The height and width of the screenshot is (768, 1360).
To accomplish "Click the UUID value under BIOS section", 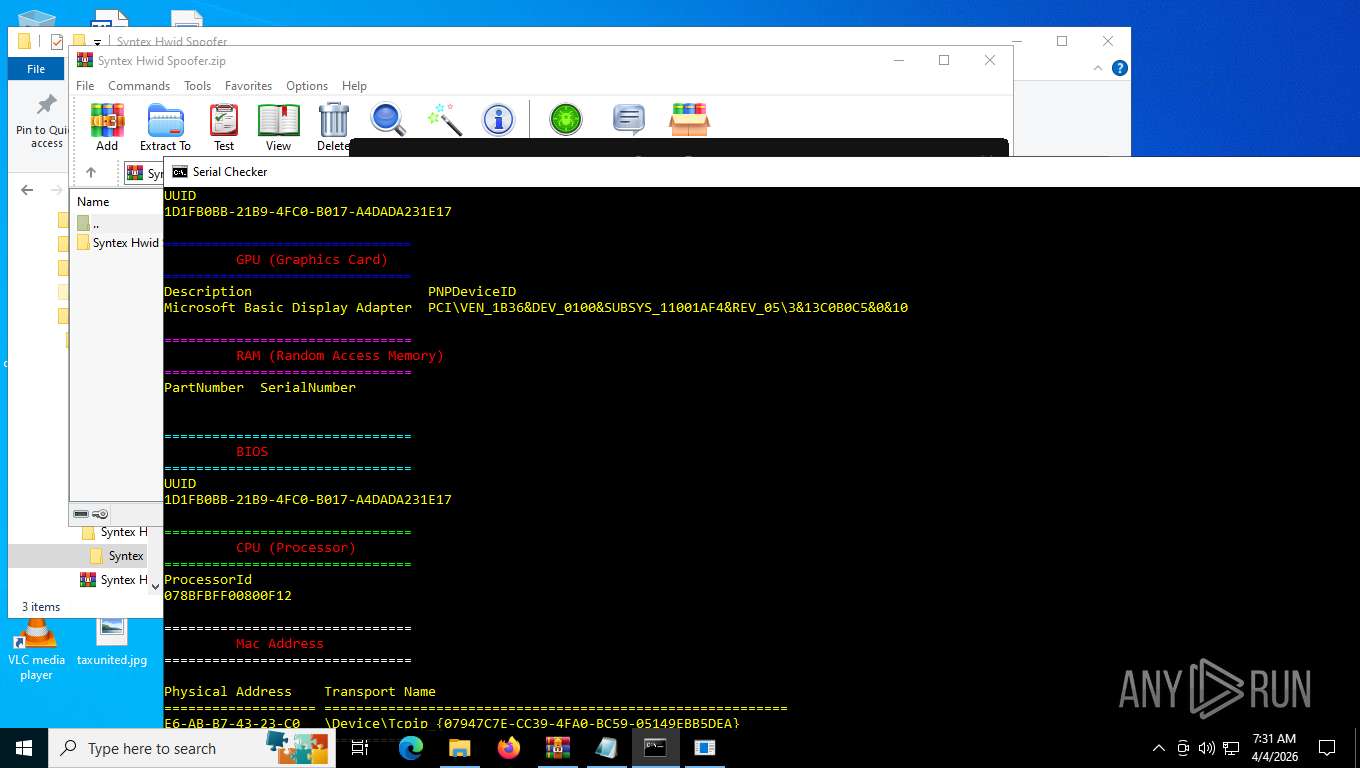I will point(308,499).
